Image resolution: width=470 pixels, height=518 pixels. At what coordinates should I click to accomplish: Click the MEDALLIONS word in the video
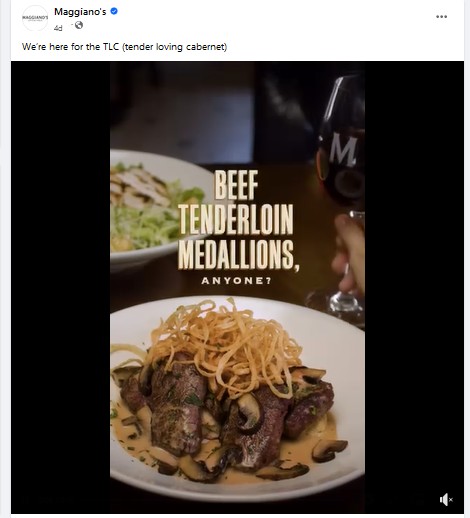(x=239, y=255)
